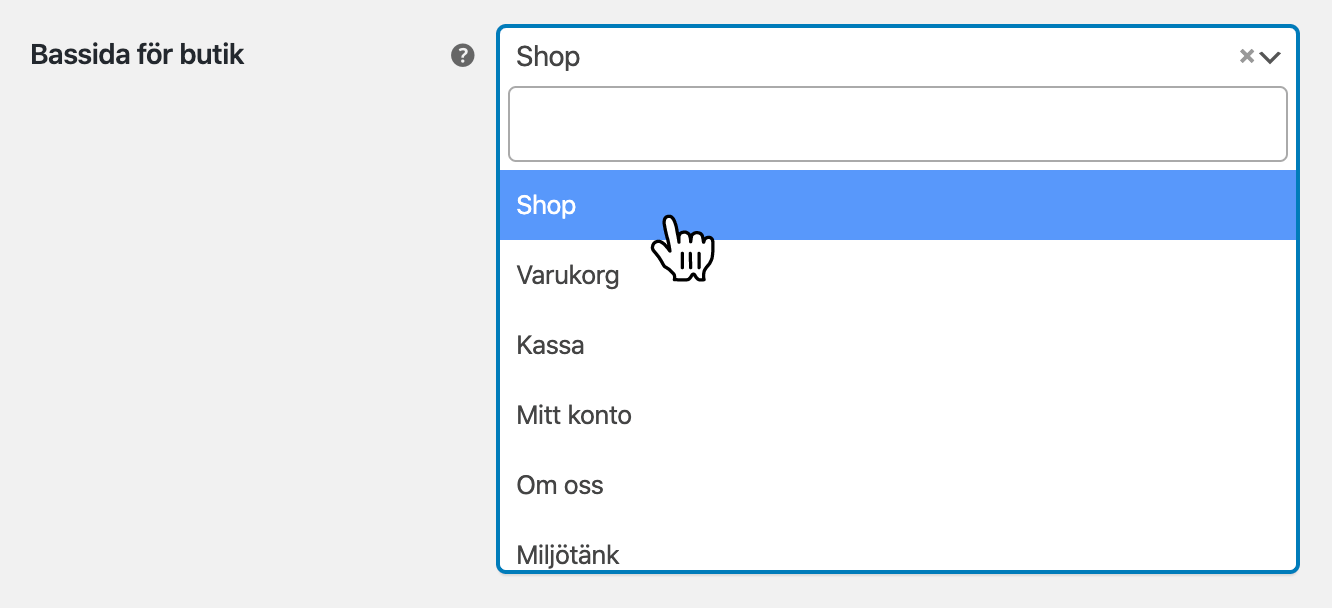Click inside the empty filter field
Image resolution: width=1332 pixels, height=608 pixels.
897,124
